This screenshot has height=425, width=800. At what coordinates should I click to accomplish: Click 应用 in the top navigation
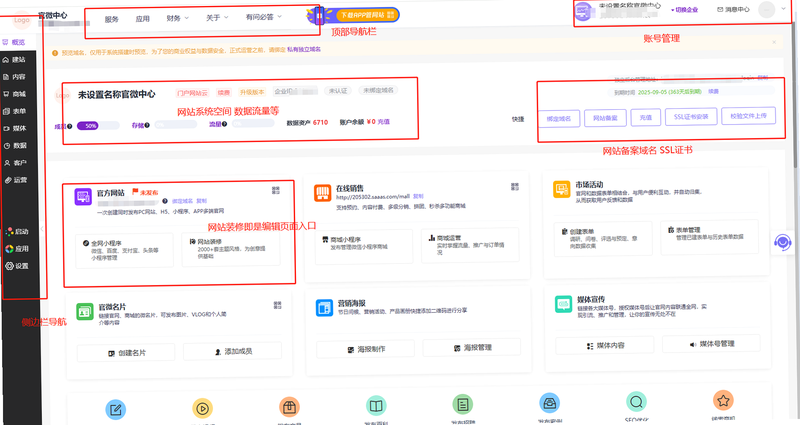142,19
